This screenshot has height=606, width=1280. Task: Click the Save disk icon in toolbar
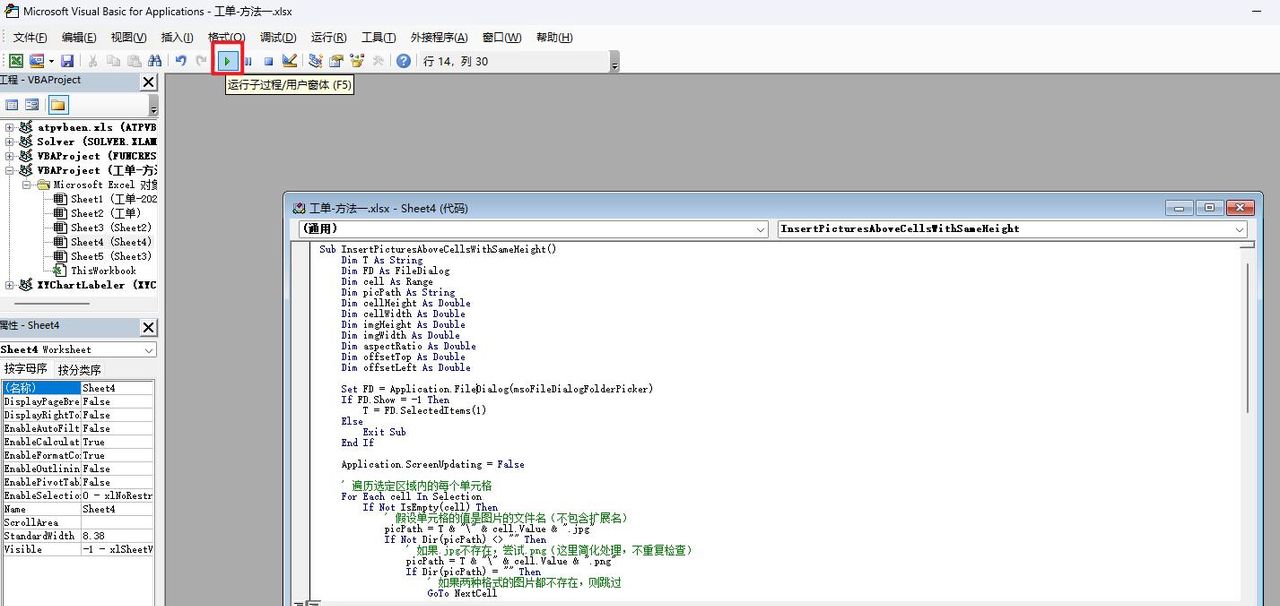pyautogui.click(x=68, y=61)
